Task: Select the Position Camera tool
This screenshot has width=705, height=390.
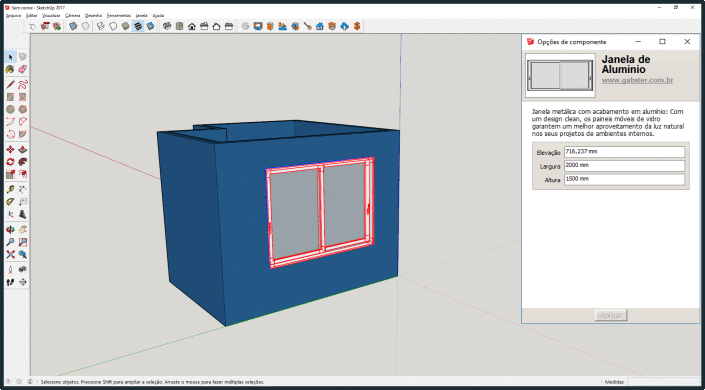Action: pyautogui.click(x=10, y=270)
